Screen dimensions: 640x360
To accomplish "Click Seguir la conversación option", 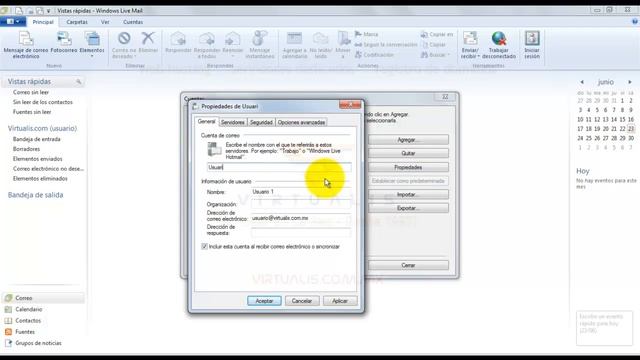I will tap(386, 44).
